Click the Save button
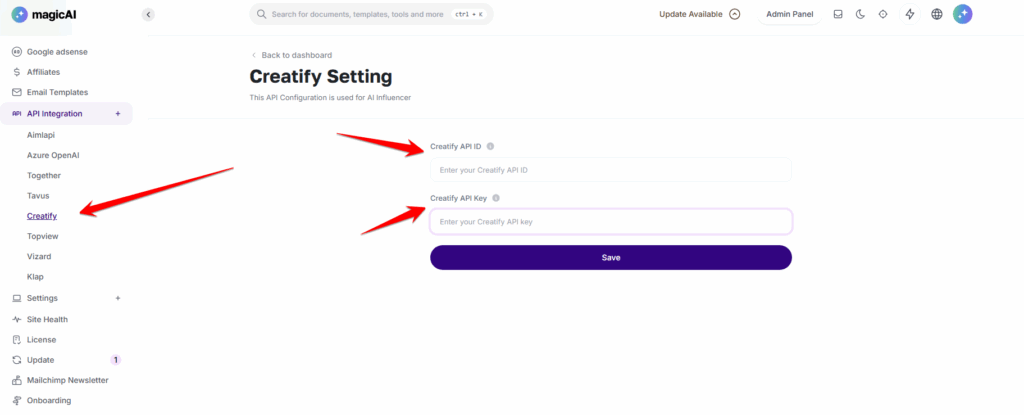 click(611, 257)
